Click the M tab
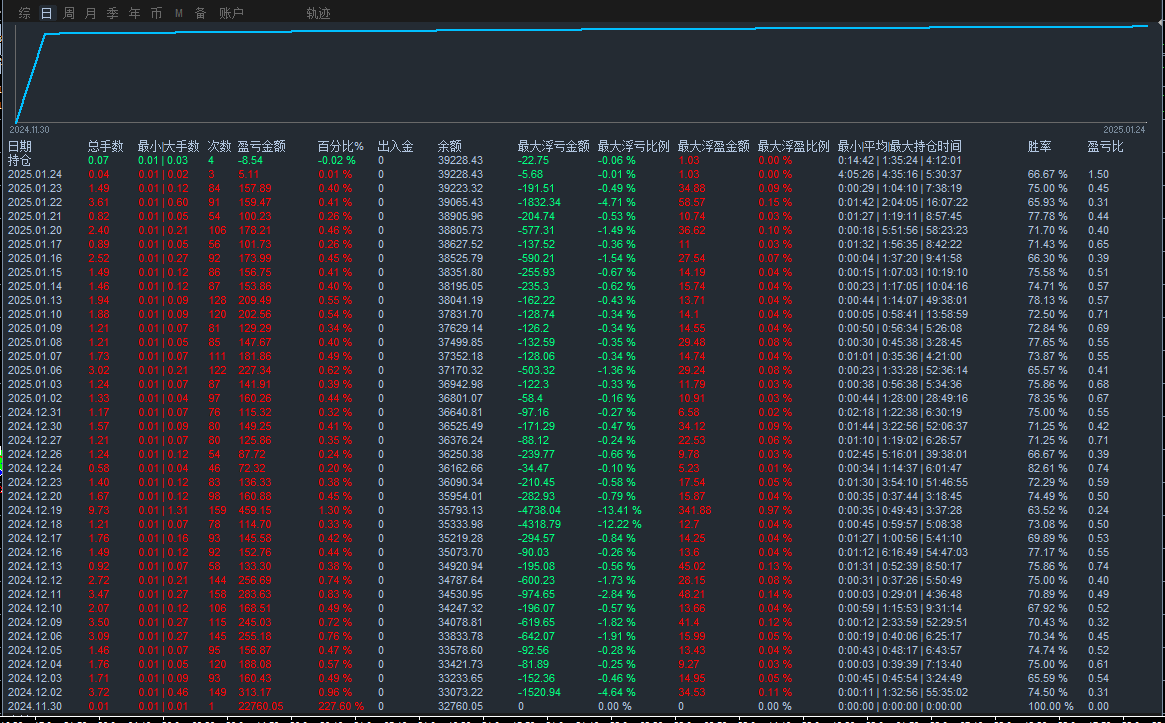The image size is (1165, 723). pyautogui.click(x=178, y=13)
